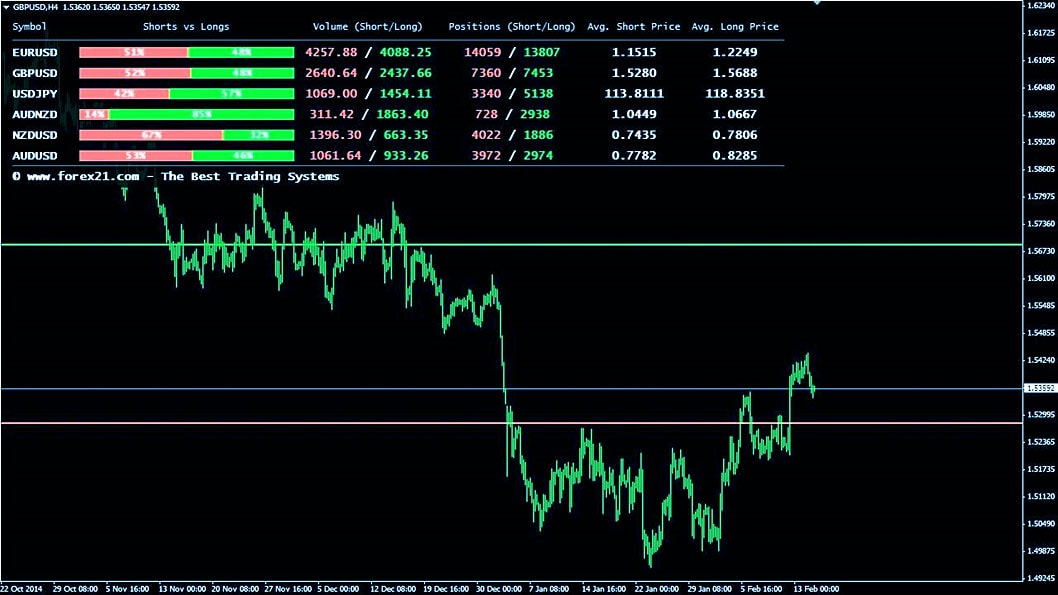This screenshot has height=595, width=1058.
Task: Click the small arrow before GBPUSD,H4 title
Action: click(x=6, y=7)
